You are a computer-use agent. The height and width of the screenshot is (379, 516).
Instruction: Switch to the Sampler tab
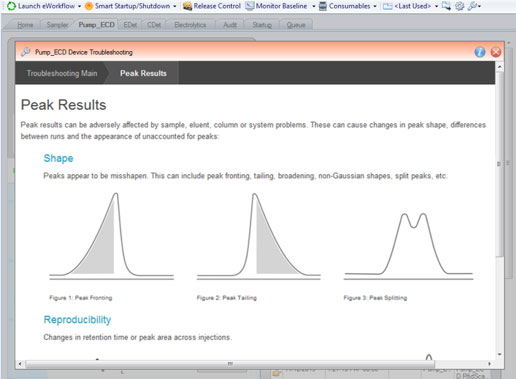[x=57, y=25]
